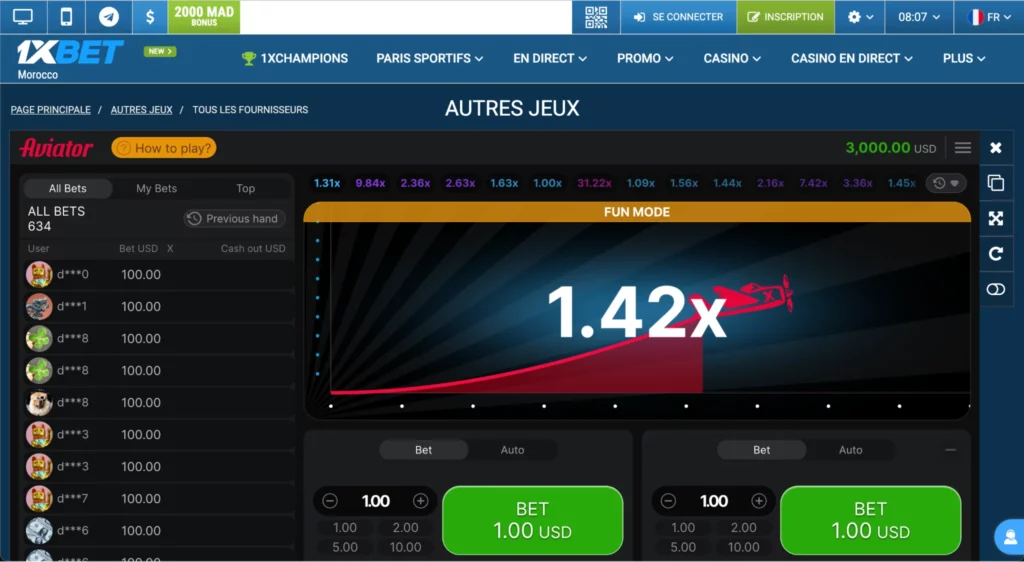Click the 1XBET Morocco logo
Image resolution: width=1024 pixels, height=562 pixels.
click(x=69, y=59)
